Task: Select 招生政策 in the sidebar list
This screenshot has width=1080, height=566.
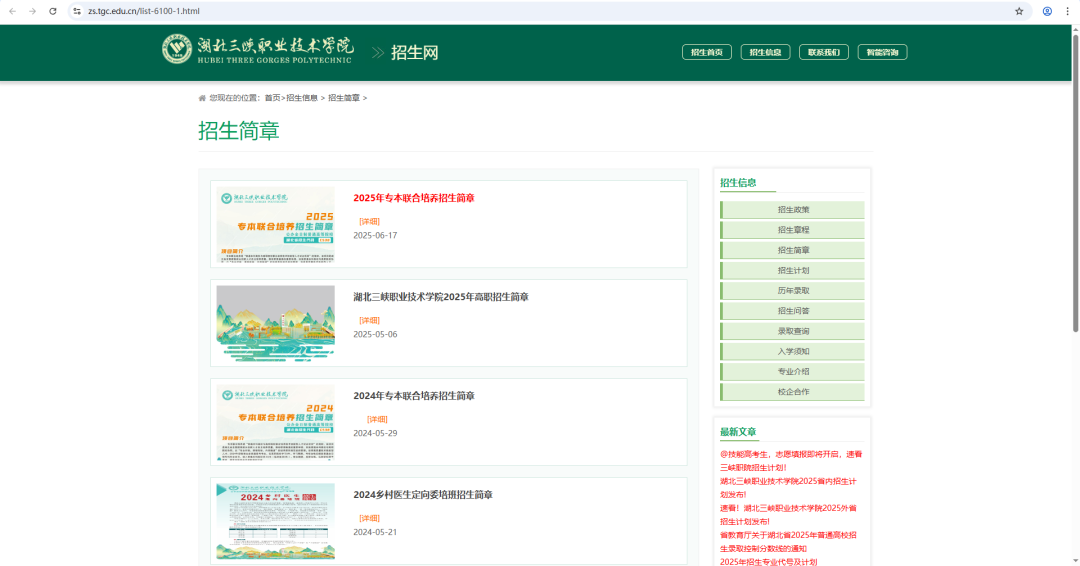Action: click(x=793, y=210)
